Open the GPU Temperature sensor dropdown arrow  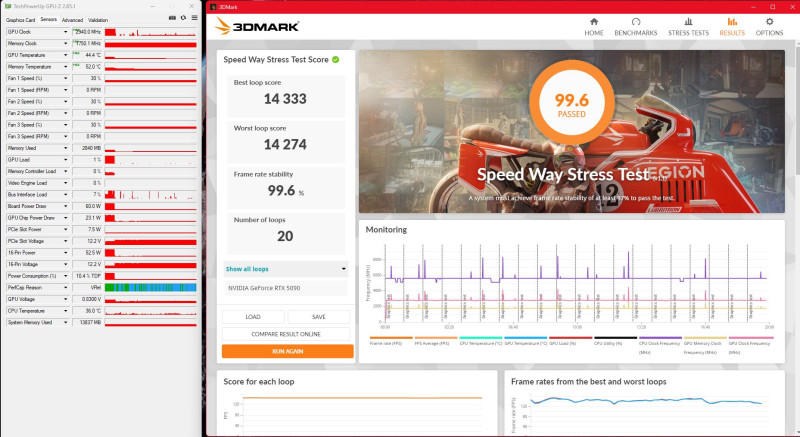coord(65,55)
